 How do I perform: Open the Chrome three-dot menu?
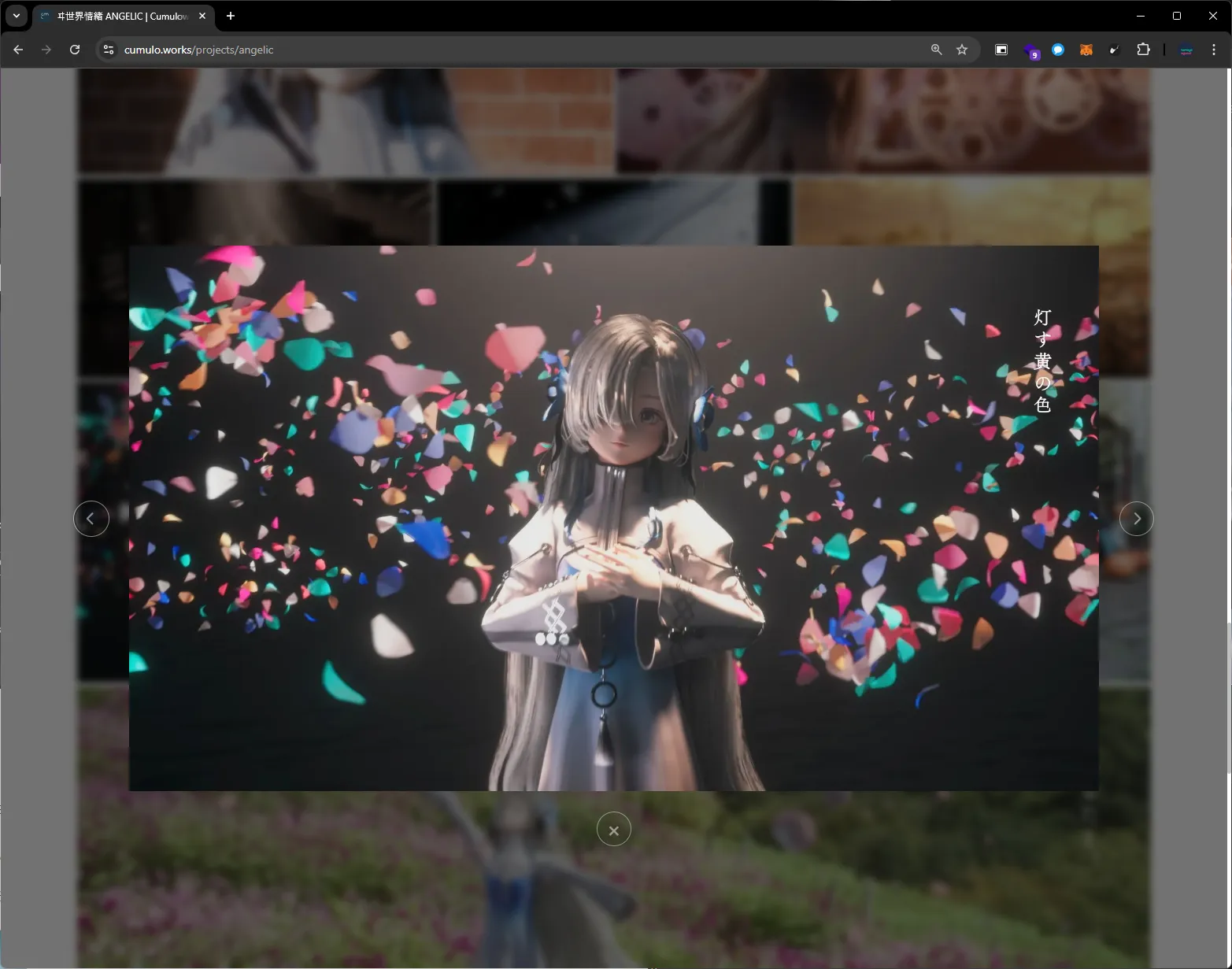[x=1214, y=50]
